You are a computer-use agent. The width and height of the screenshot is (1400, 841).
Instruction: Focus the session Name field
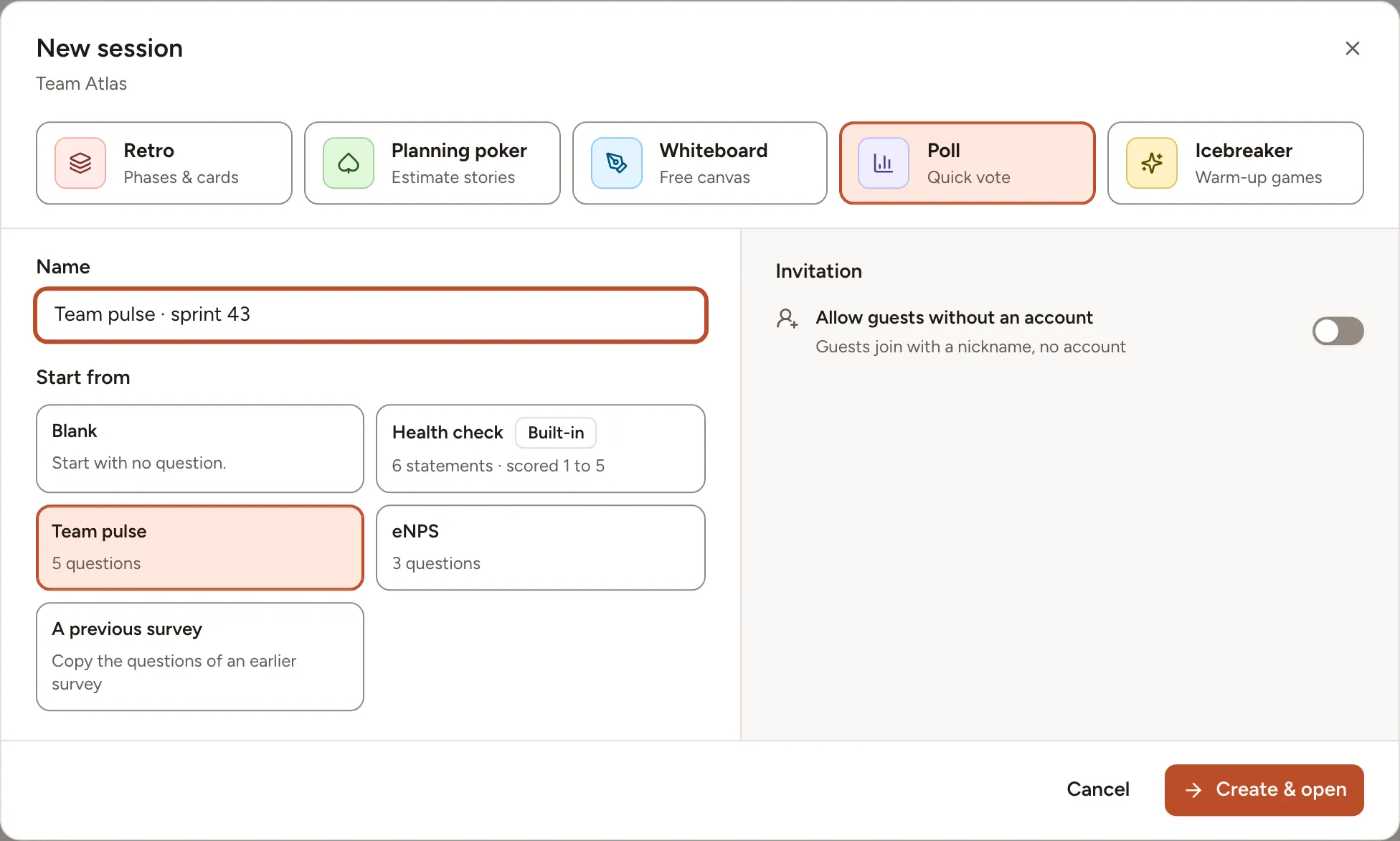pos(371,315)
